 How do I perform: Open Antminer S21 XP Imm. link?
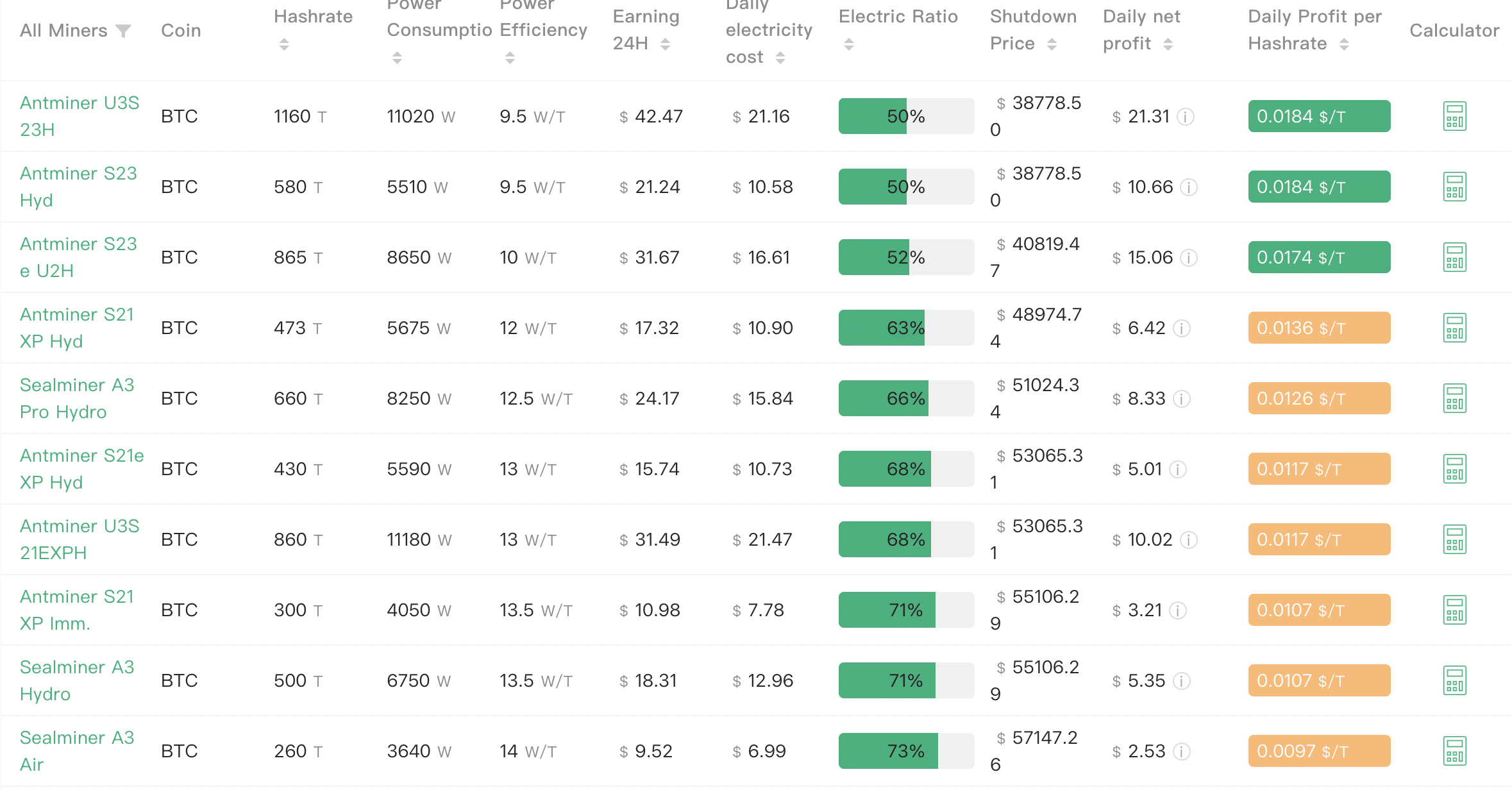77,610
